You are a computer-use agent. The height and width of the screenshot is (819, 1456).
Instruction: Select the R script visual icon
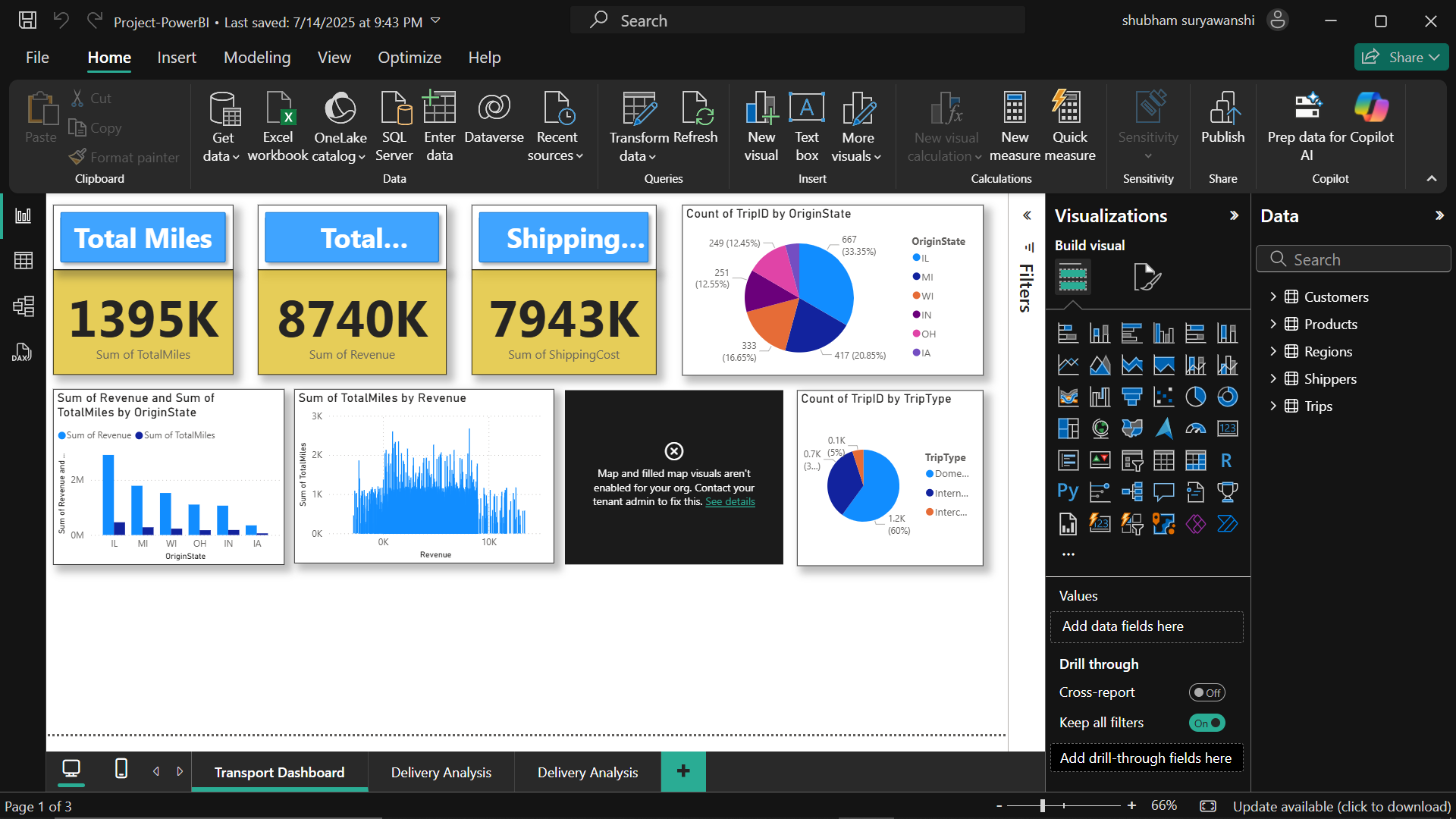pos(1227,460)
